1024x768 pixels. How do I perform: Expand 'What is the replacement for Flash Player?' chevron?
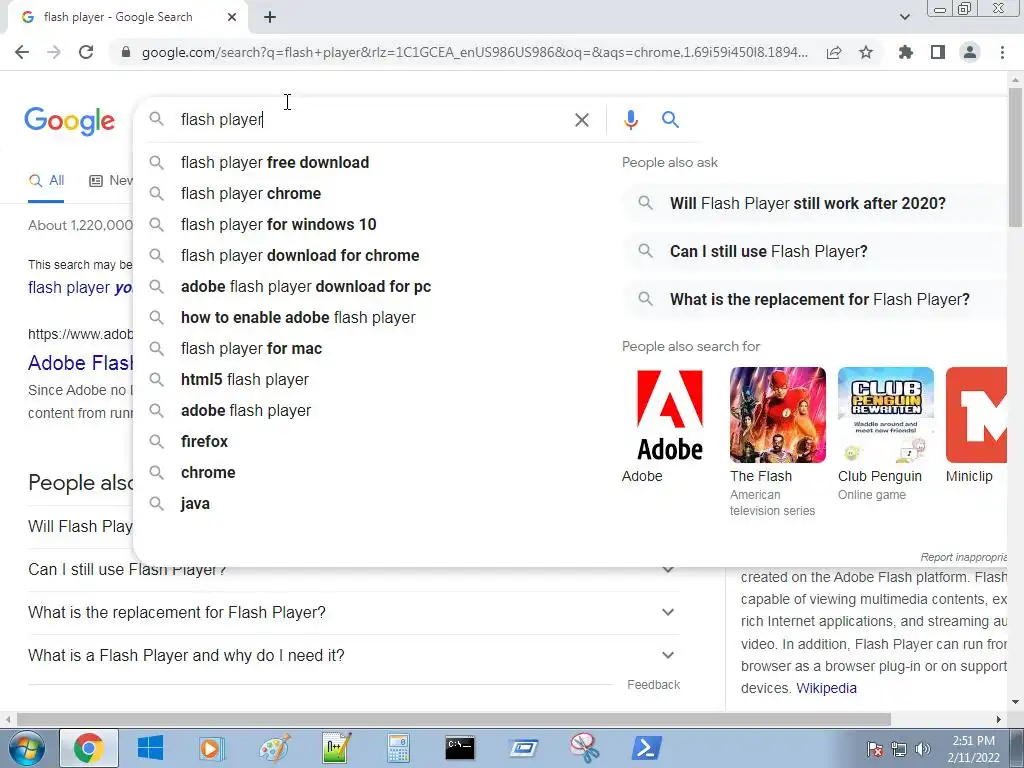coord(667,612)
